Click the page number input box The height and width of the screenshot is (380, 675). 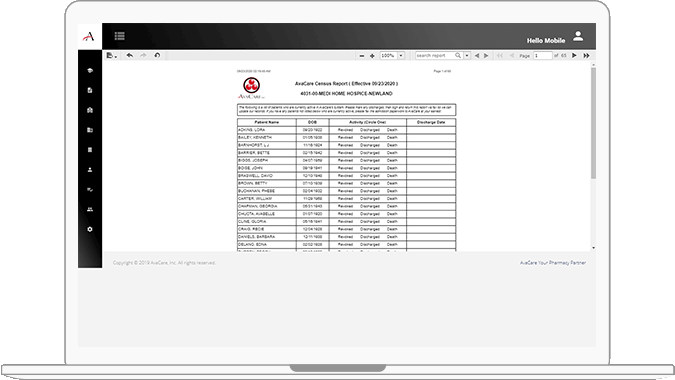542,56
